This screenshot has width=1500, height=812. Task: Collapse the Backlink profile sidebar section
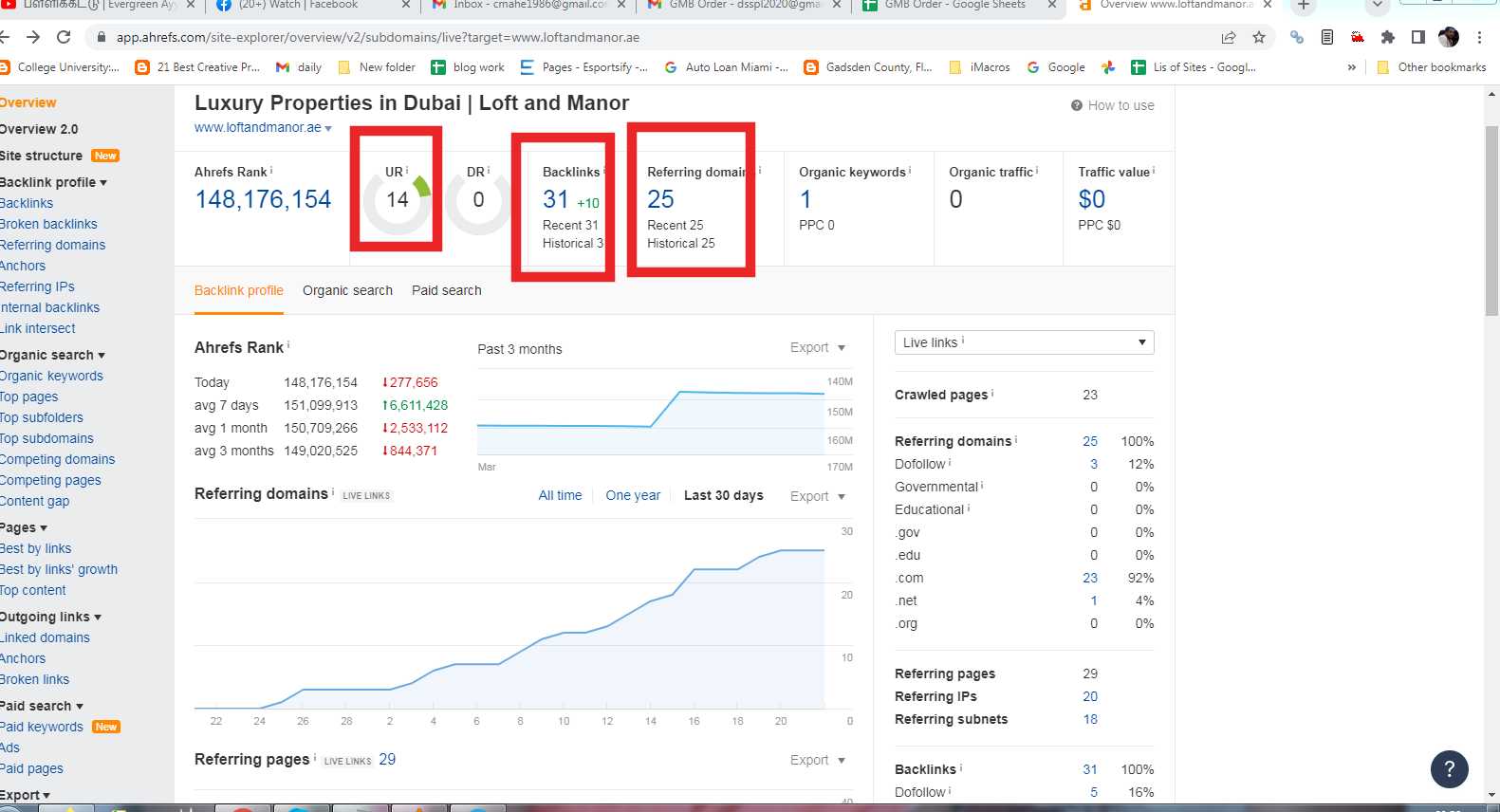click(x=53, y=182)
